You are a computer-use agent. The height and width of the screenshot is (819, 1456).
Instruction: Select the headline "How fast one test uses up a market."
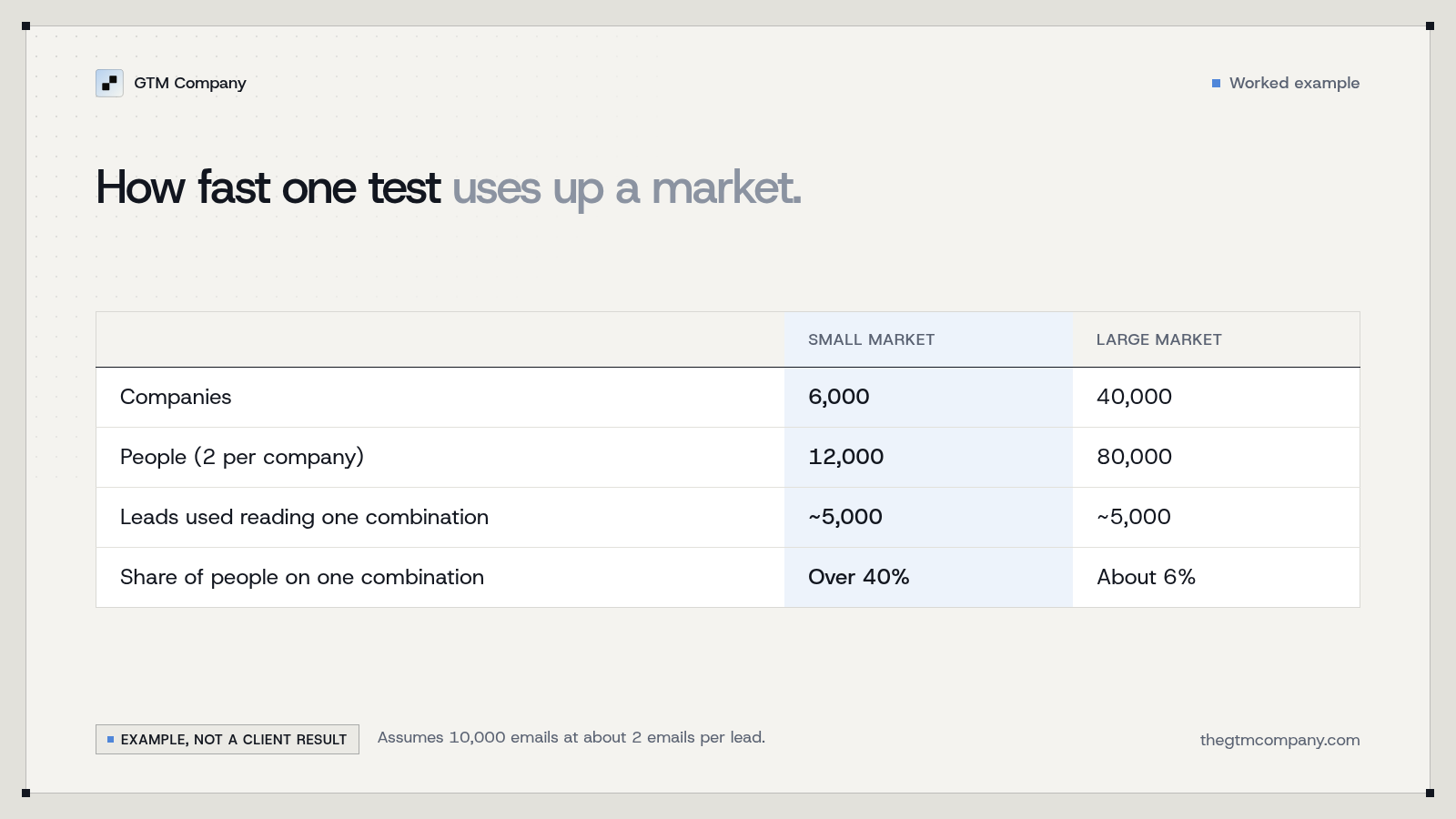click(x=449, y=188)
